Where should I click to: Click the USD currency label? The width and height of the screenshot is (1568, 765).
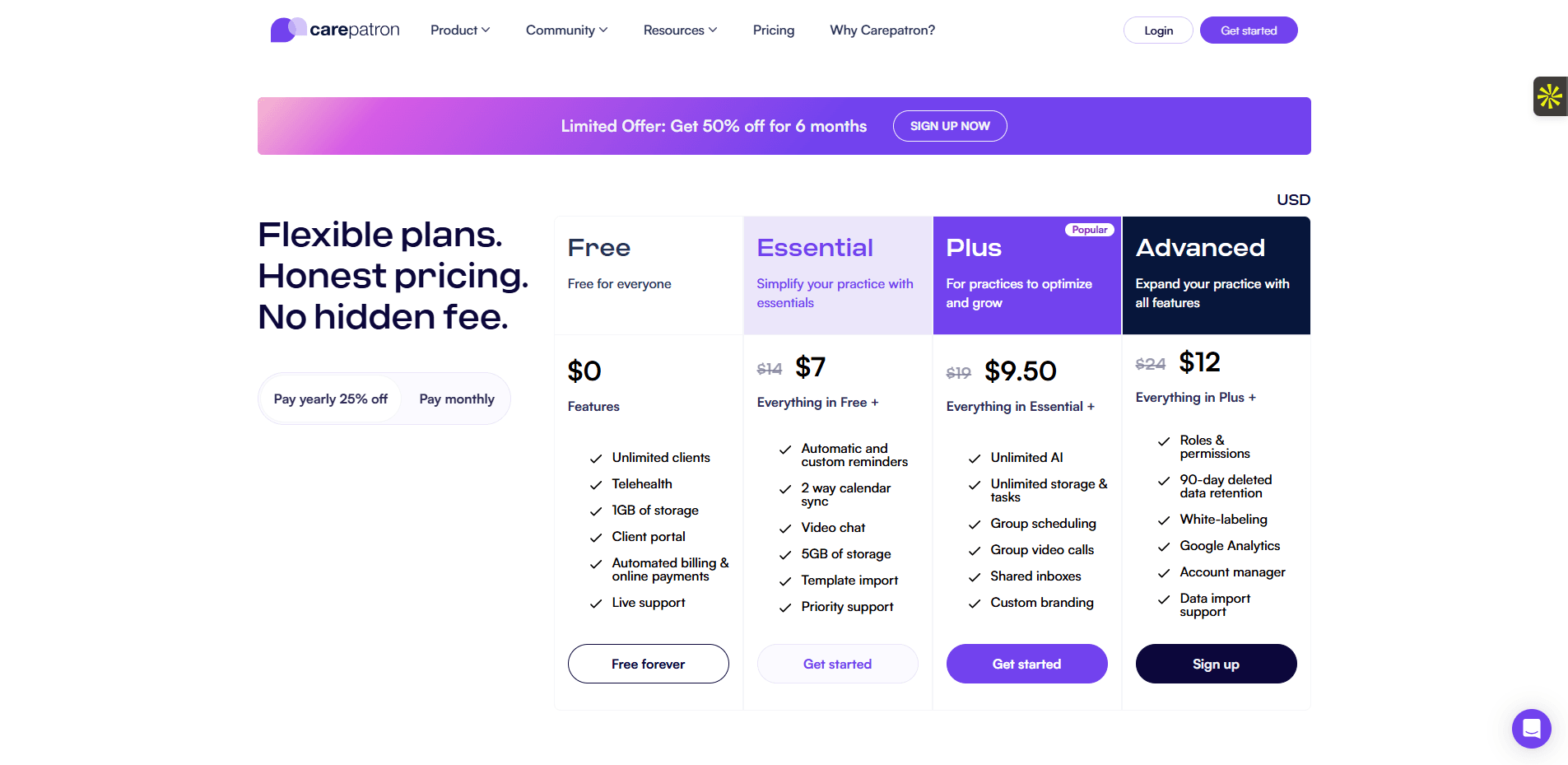tap(1293, 200)
